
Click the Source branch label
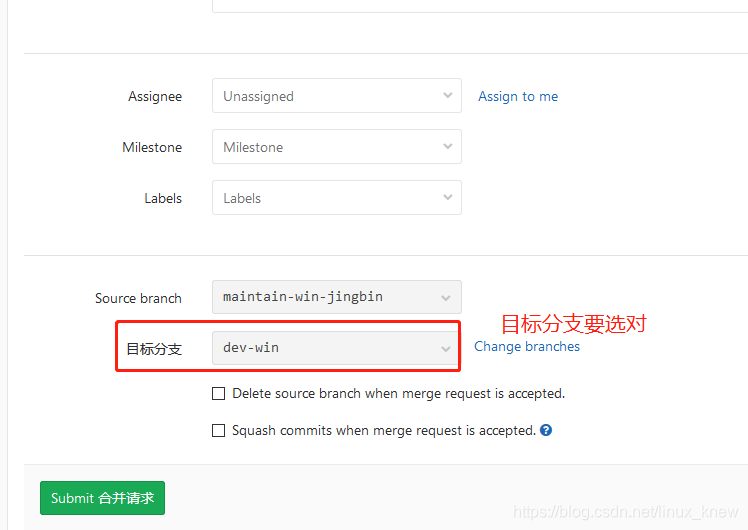pos(138,298)
